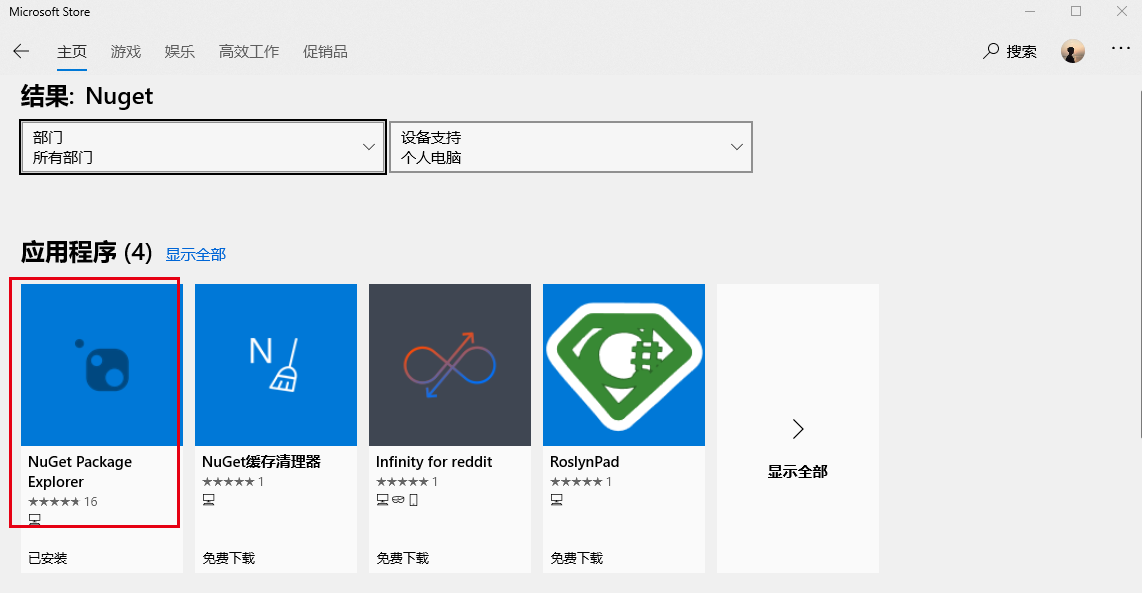
Task: Switch to the 游戏 games tab
Action: click(x=126, y=51)
